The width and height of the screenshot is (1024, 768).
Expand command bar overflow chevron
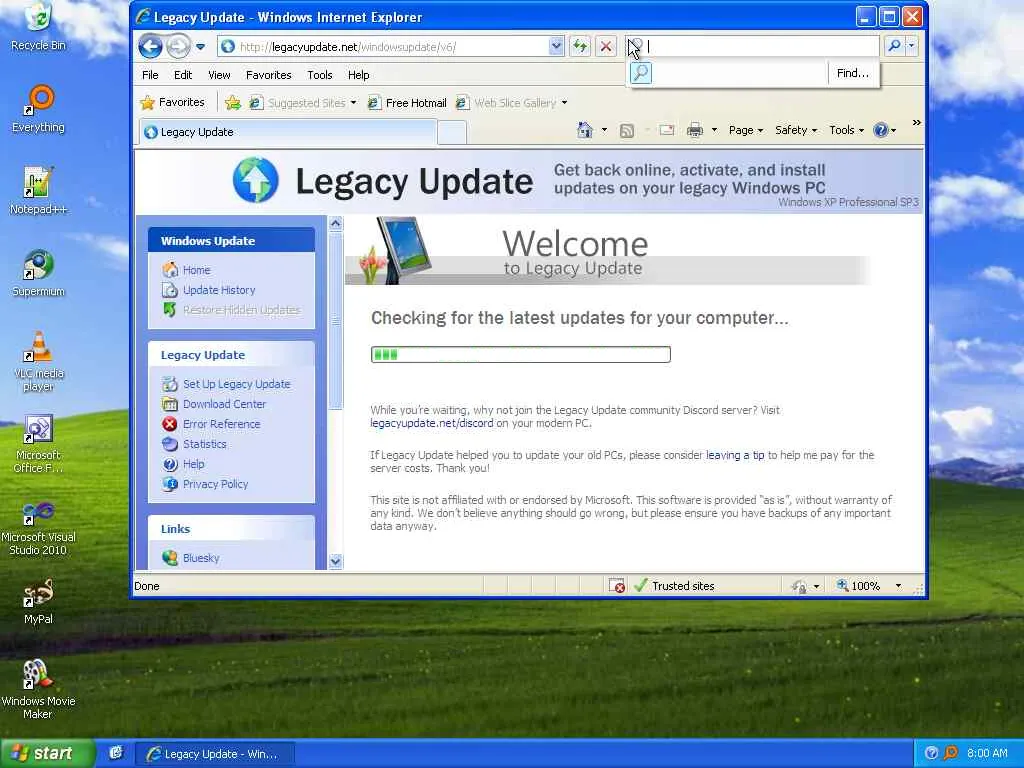pyautogui.click(x=916, y=123)
